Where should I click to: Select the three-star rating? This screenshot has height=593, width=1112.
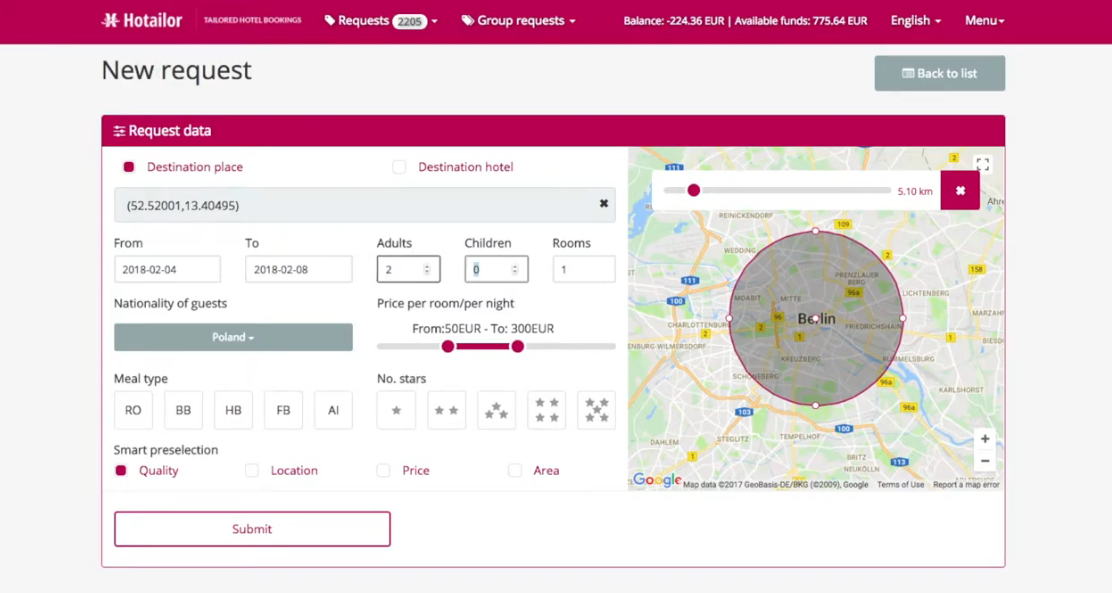[497, 410]
